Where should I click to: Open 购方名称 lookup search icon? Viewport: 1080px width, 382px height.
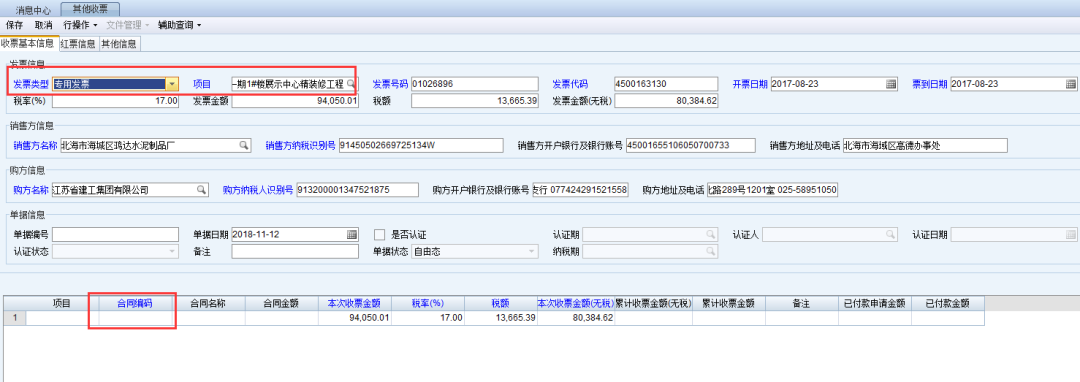click(201, 190)
